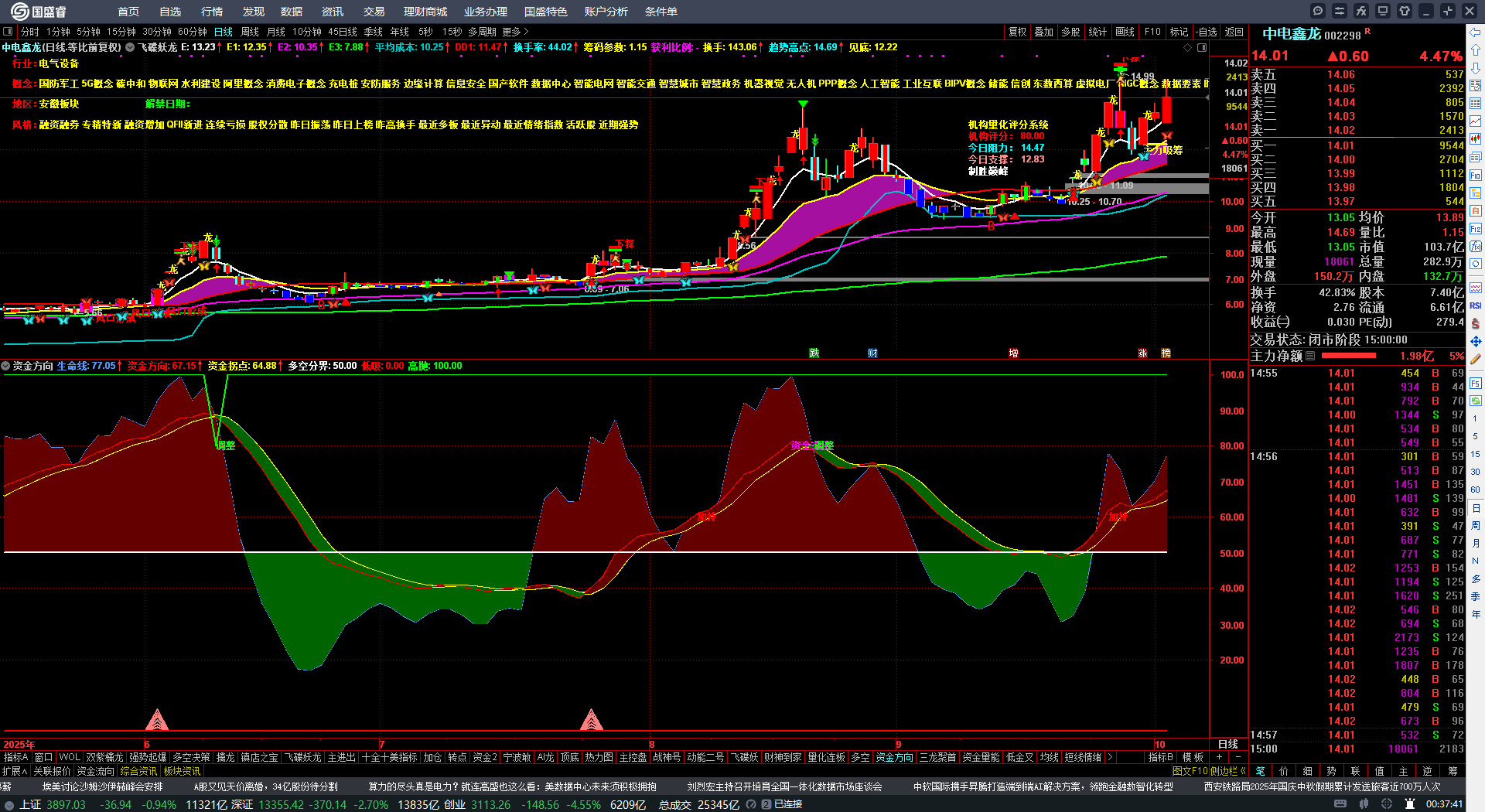Toggle the 复权 price adjustment button
This screenshot has height=812, width=1485.
pos(1017,32)
